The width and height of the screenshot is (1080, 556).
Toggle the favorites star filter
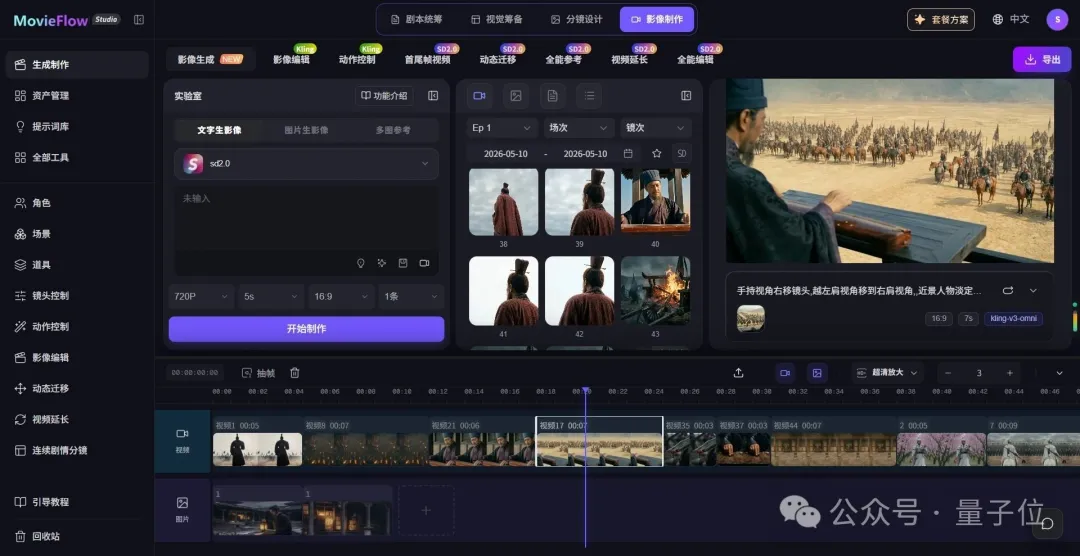pyautogui.click(x=656, y=153)
